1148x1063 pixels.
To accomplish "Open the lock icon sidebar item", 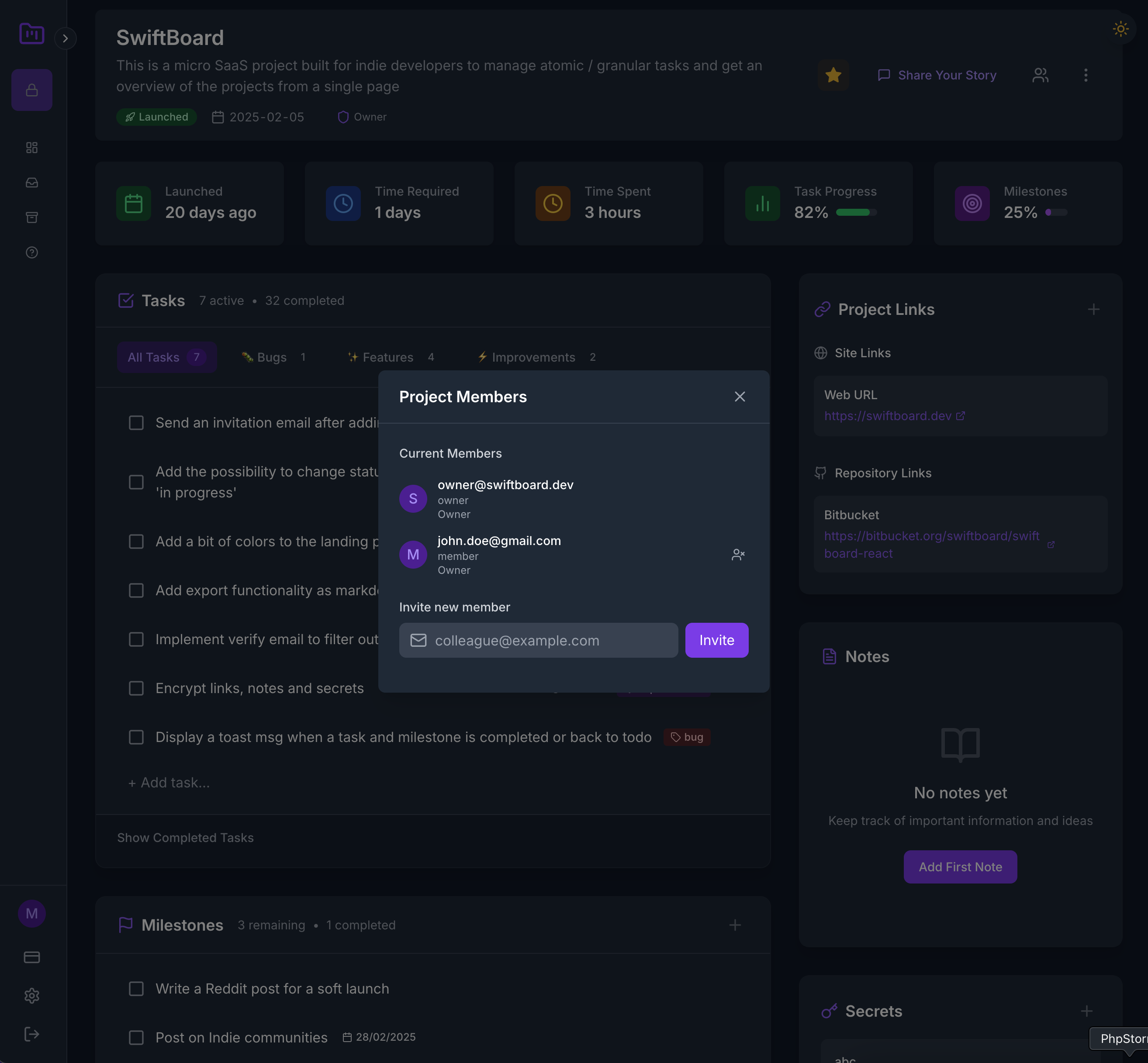I will 31,90.
